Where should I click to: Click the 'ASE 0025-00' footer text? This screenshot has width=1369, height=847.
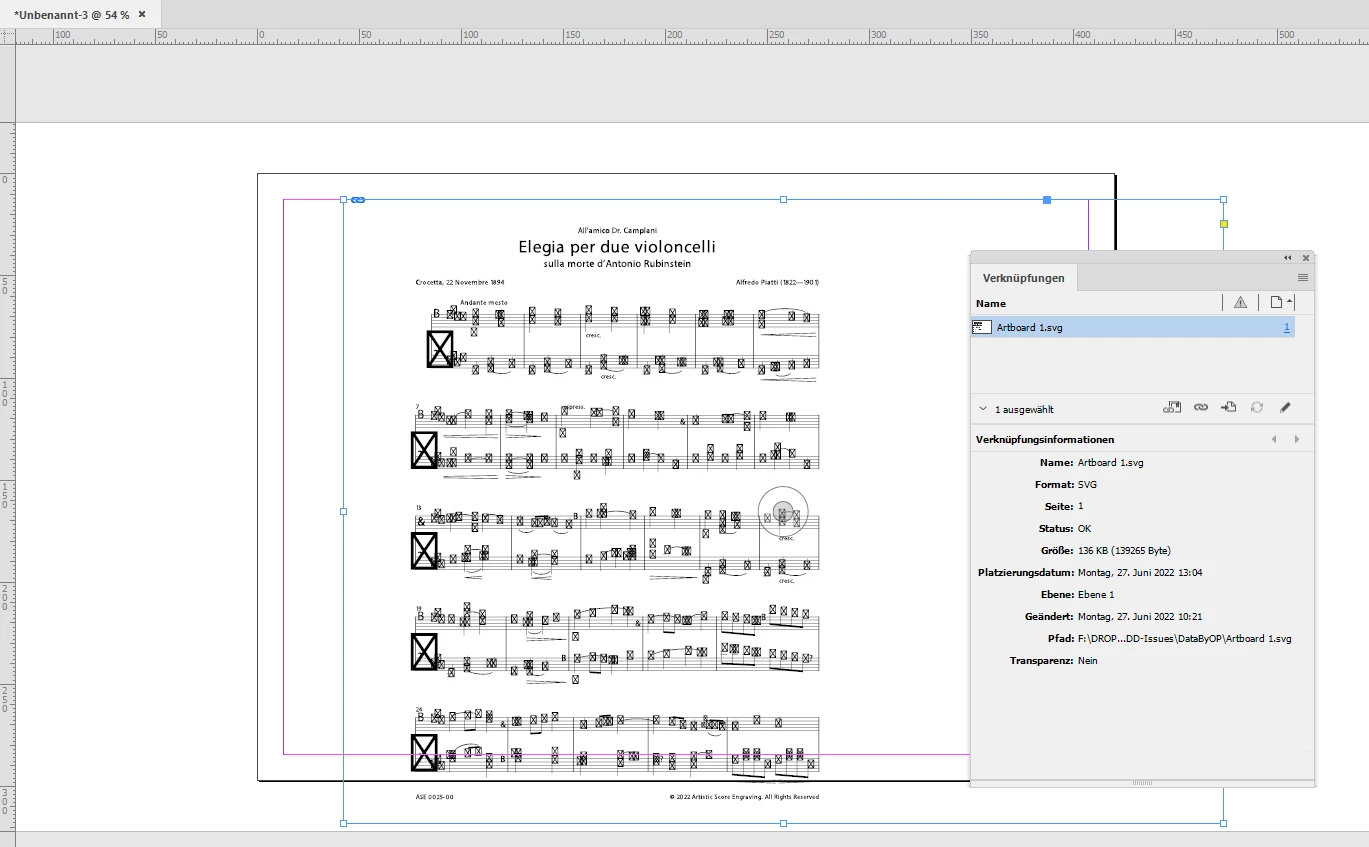pos(434,797)
